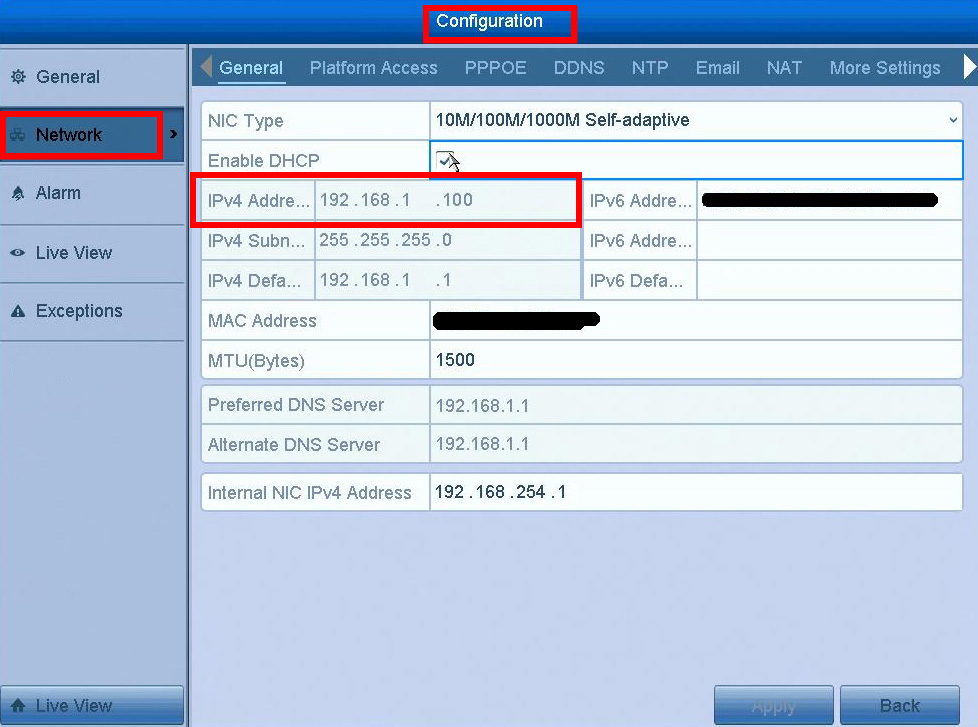Viewport: 978px width, 727px height.
Task: Click the Apply button
Action: pyautogui.click(x=773, y=705)
